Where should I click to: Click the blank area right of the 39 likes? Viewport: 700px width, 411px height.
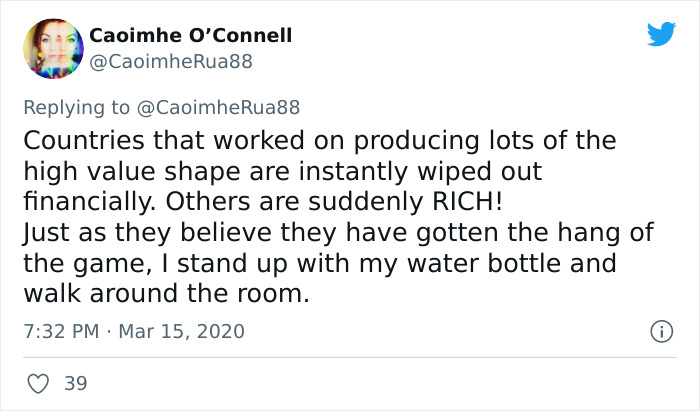coord(400,383)
